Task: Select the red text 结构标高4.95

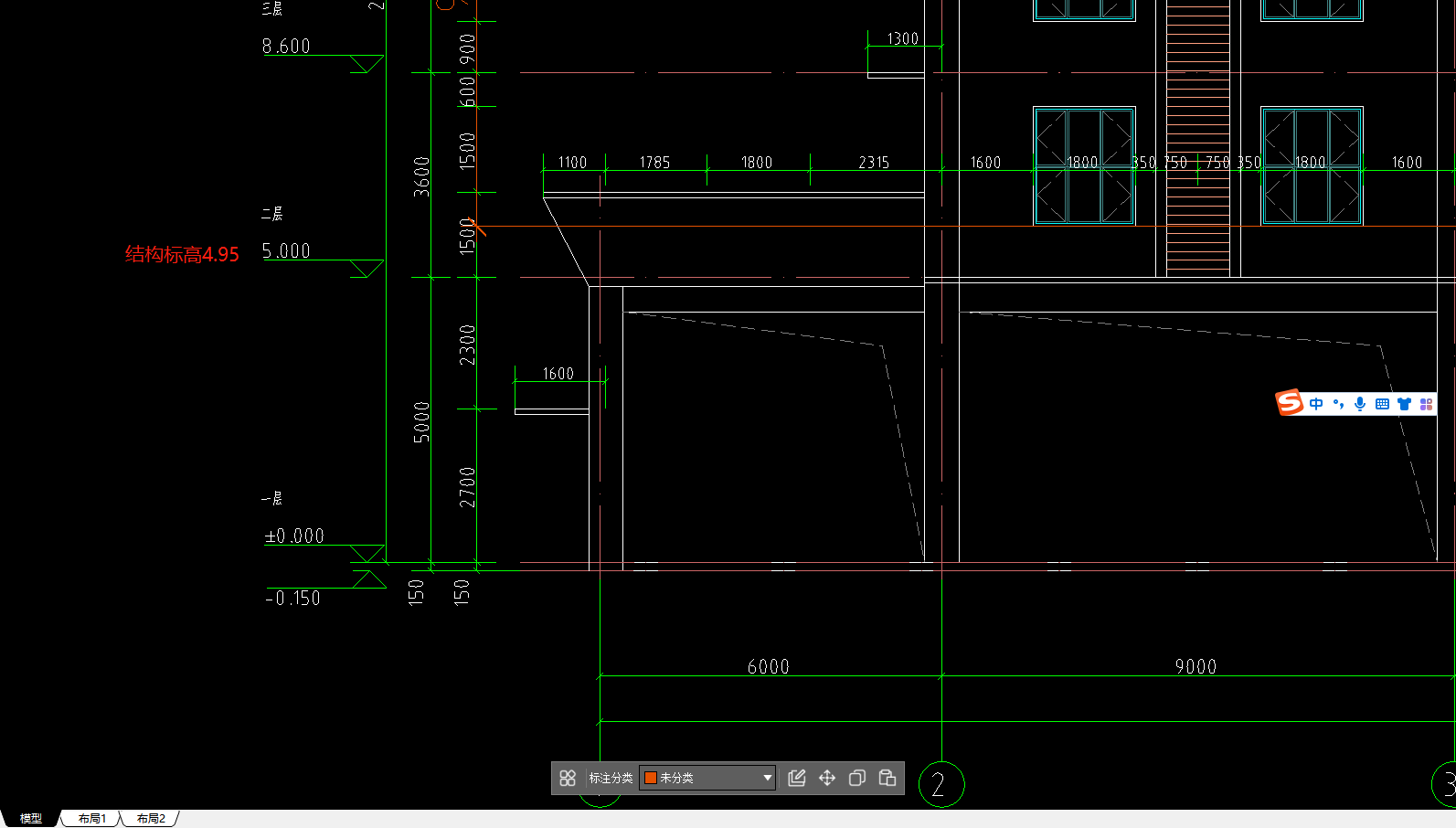Action: 182,254
